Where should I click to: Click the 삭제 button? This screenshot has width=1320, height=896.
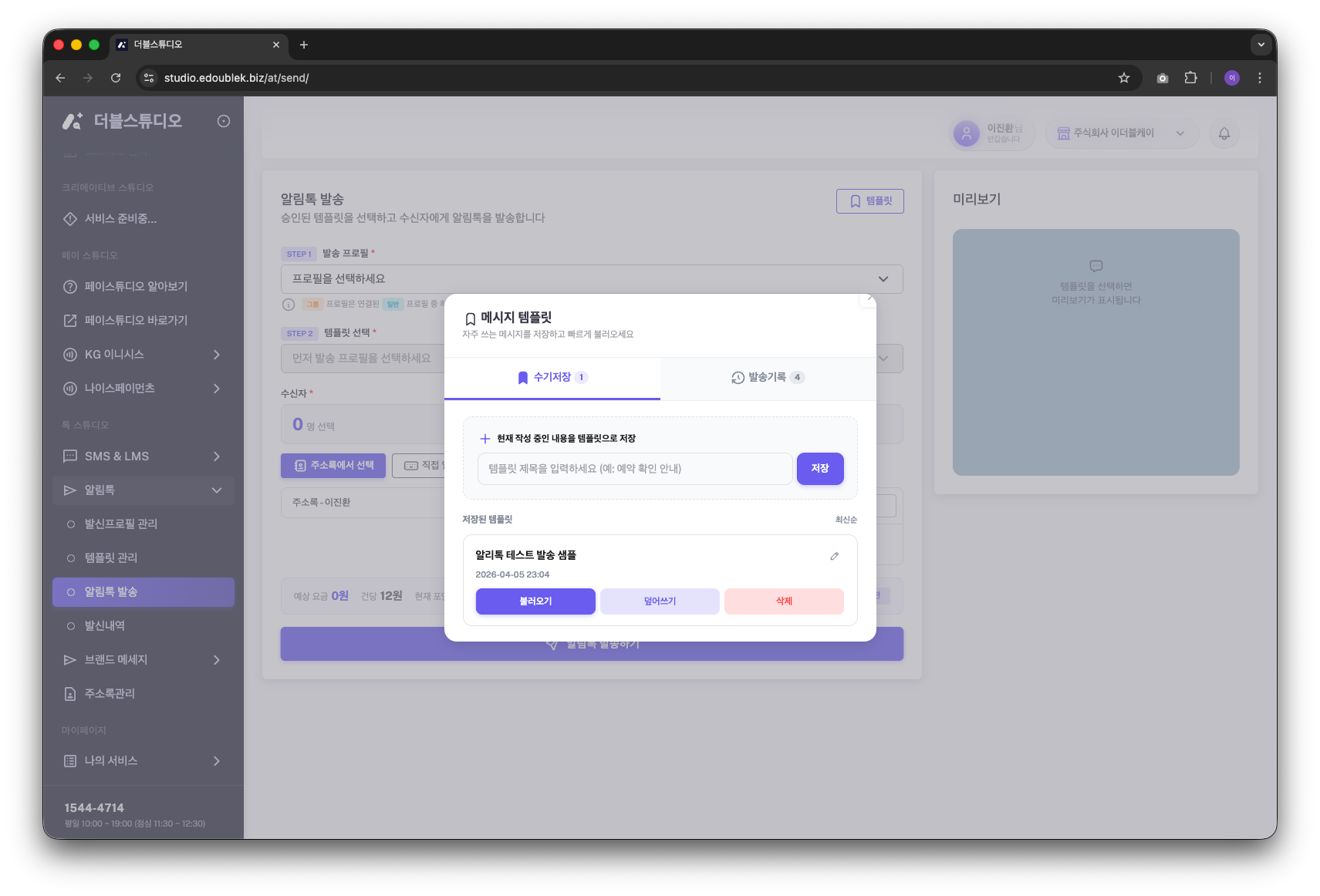[x=784, y=601]
